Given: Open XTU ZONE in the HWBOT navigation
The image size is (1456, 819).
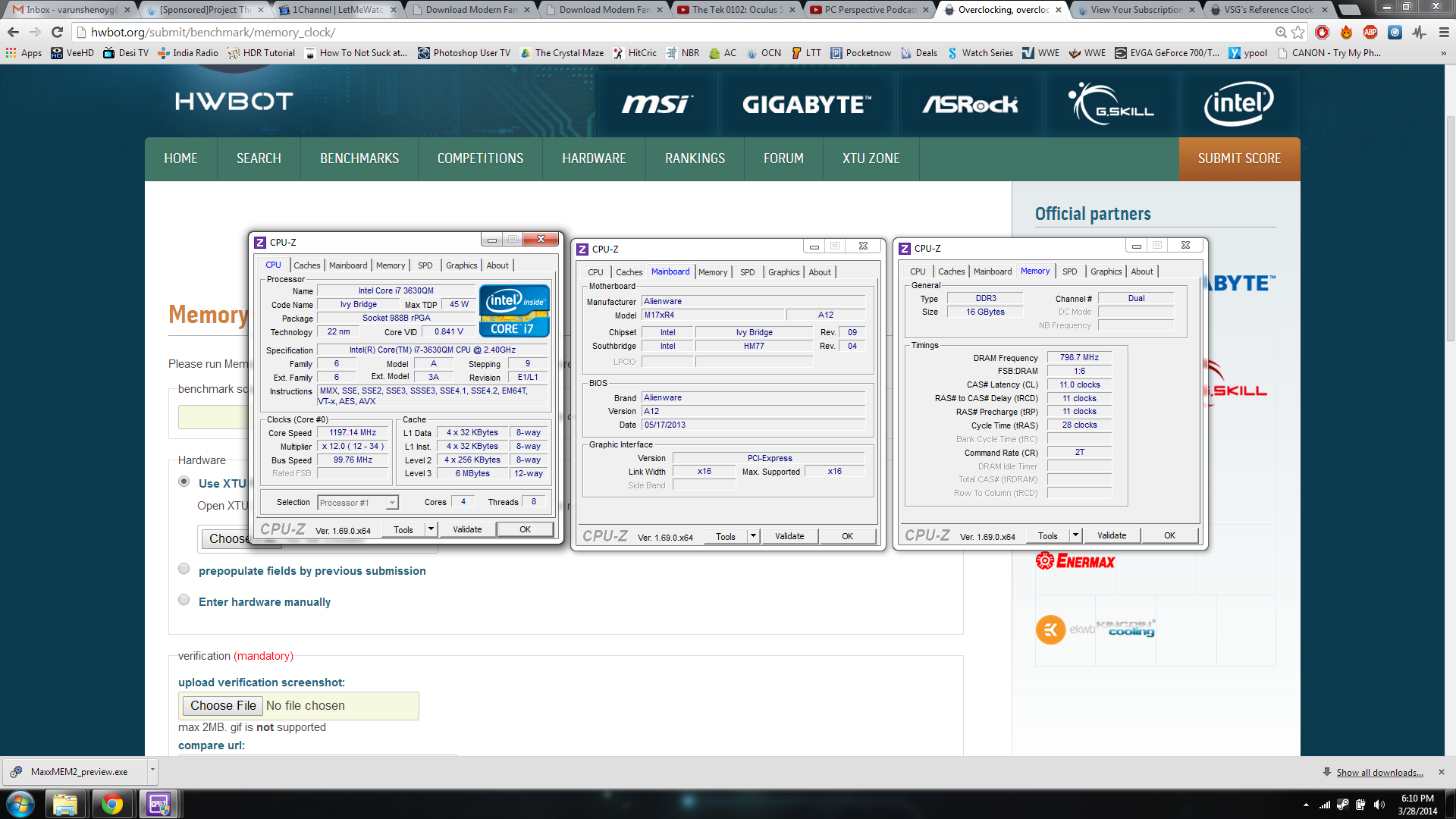Looking at the screenshot, I should [x=871, y=158].
